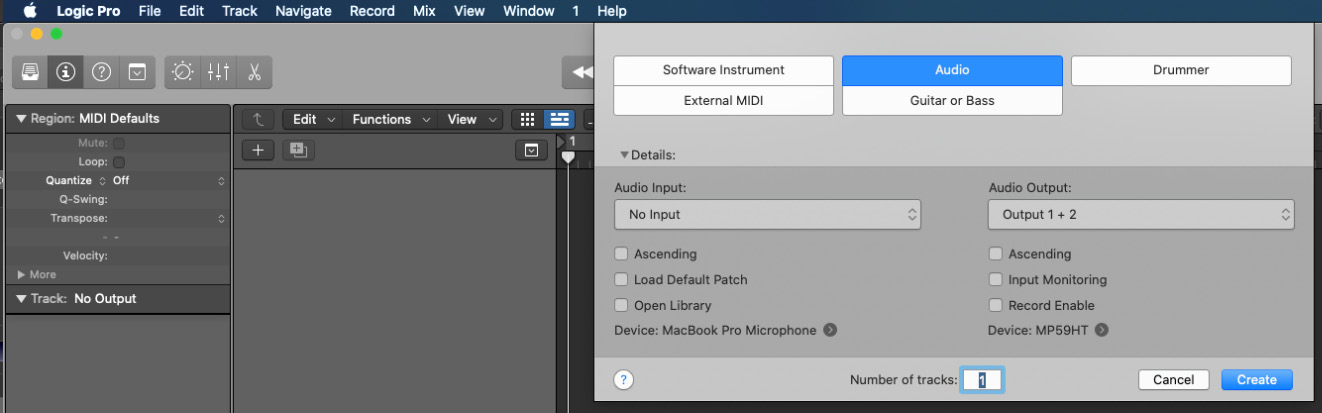Open info arrow next to MP59HT device
This screenshot has width=1322, height=413.
[1102, 330]
